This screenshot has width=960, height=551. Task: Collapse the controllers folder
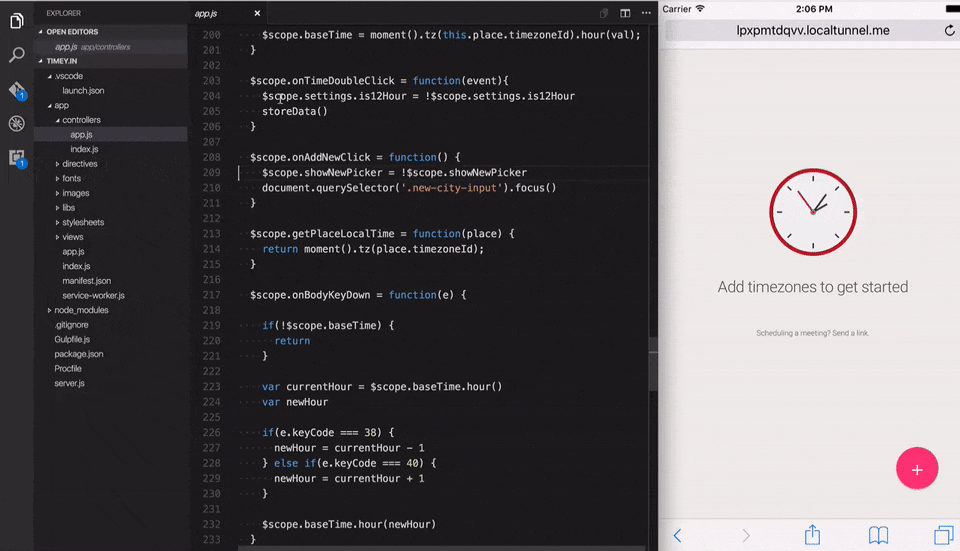coord(80,120)
